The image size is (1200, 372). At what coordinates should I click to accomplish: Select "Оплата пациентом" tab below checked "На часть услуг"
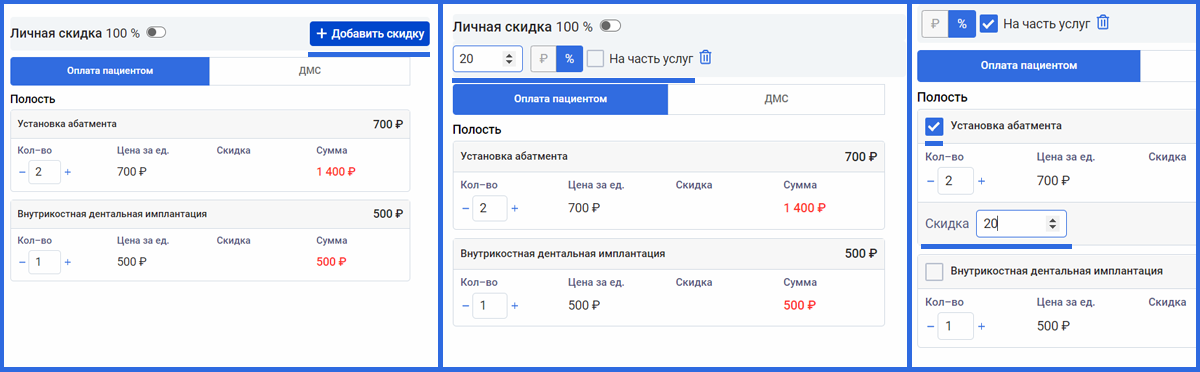point(1029,65)
